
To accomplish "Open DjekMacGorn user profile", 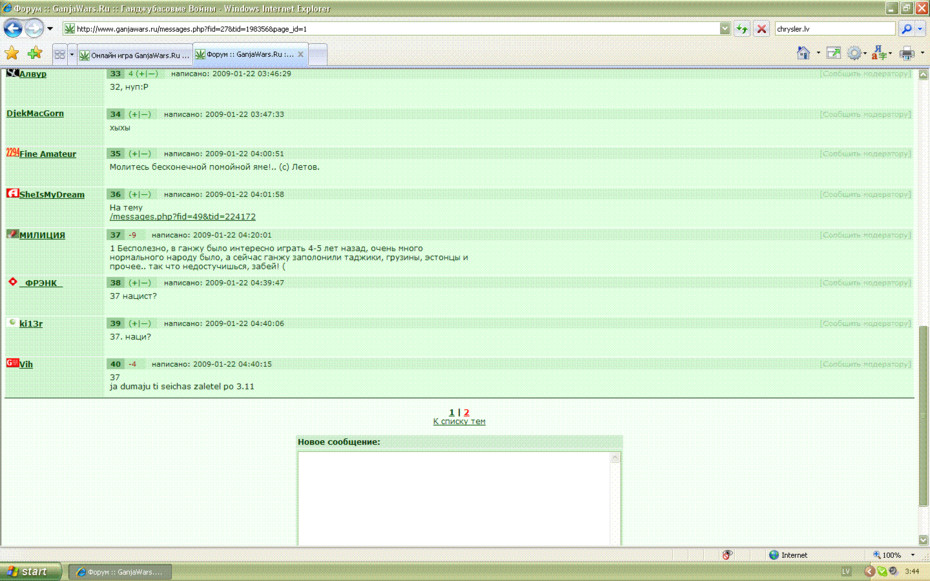I will pos(35,113).
